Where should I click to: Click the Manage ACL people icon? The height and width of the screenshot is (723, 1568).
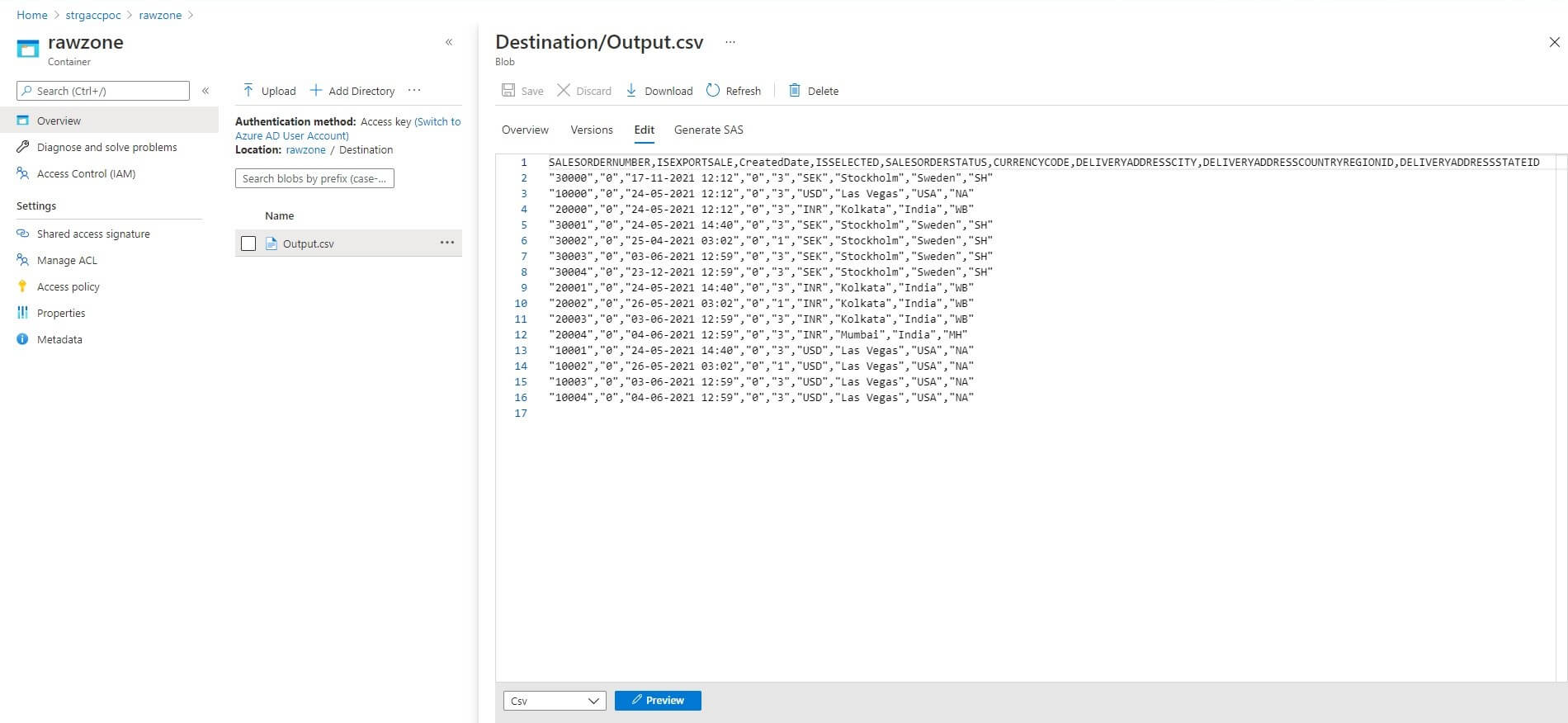click(22, 260)
